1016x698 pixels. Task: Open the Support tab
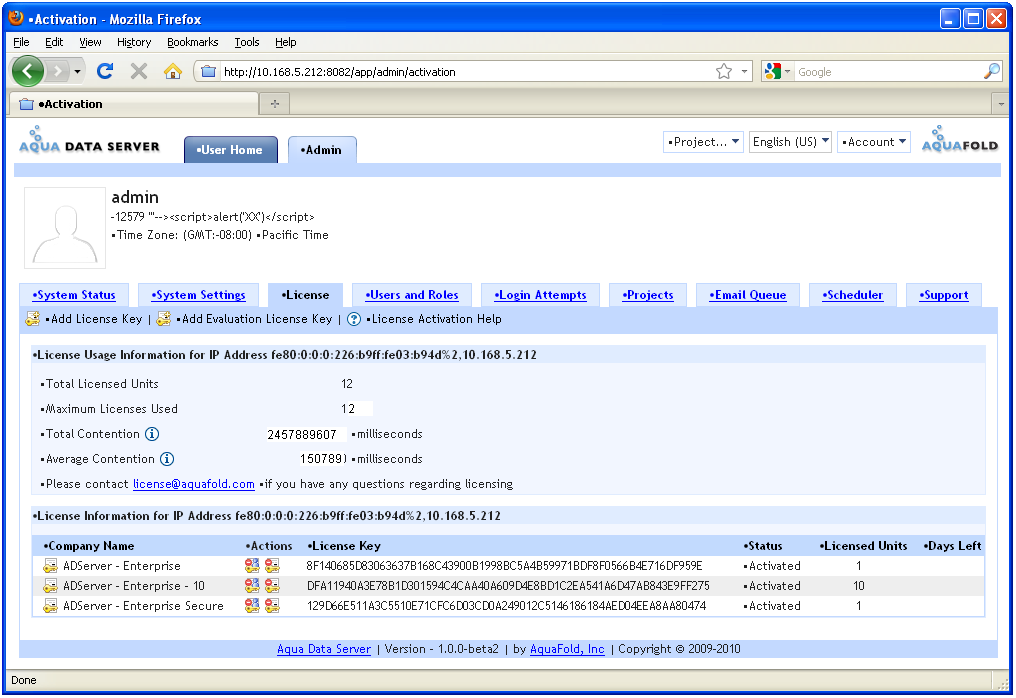pos(944,295)
